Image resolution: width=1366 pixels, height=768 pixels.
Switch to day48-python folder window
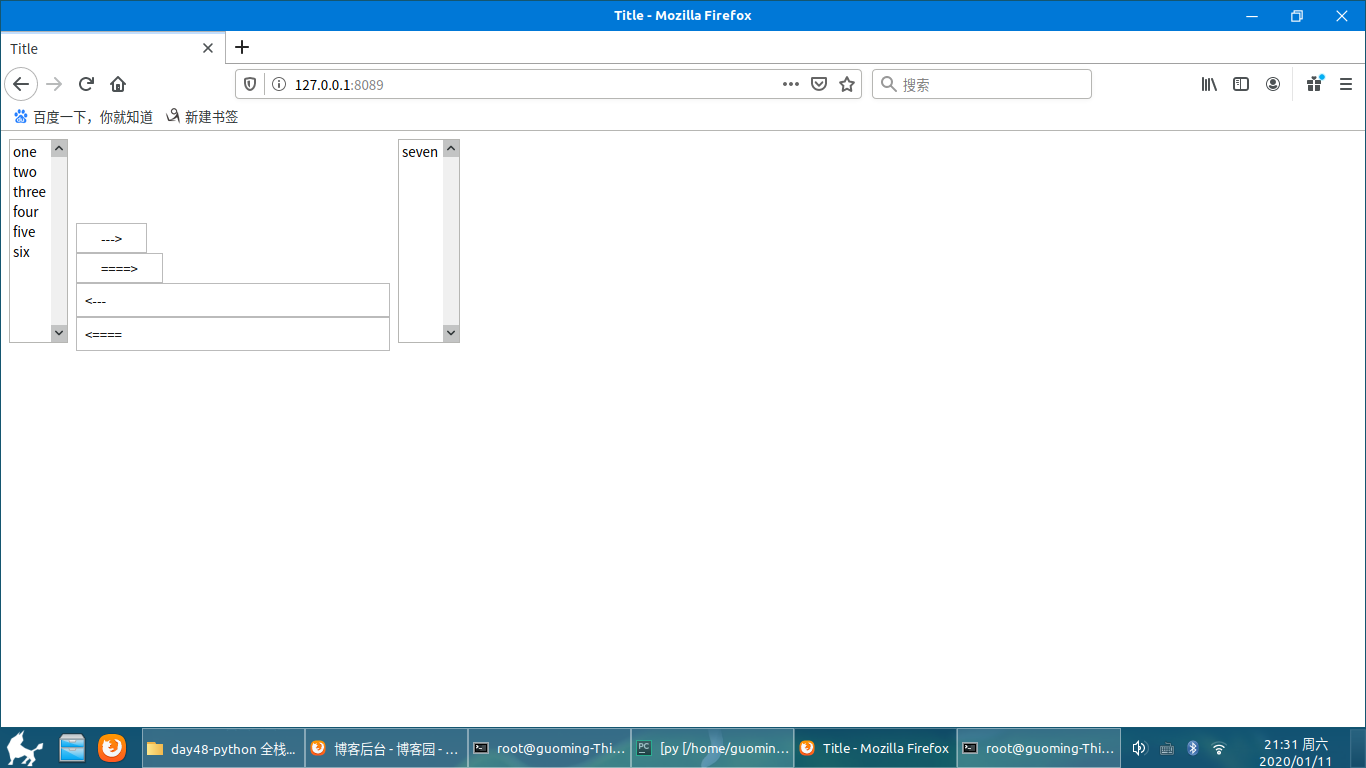(223, 748)
